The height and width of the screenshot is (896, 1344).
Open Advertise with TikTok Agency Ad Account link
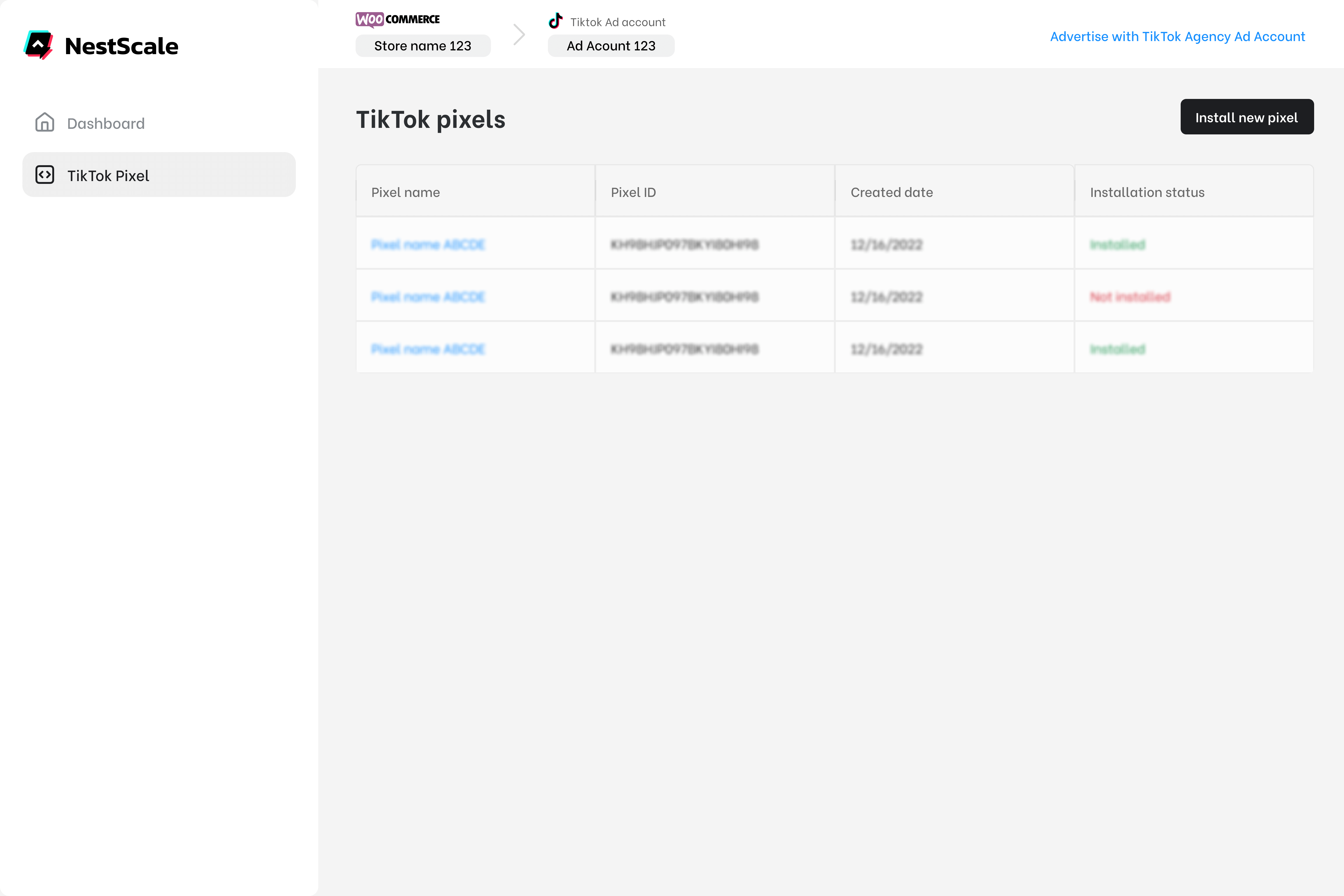1177,37
